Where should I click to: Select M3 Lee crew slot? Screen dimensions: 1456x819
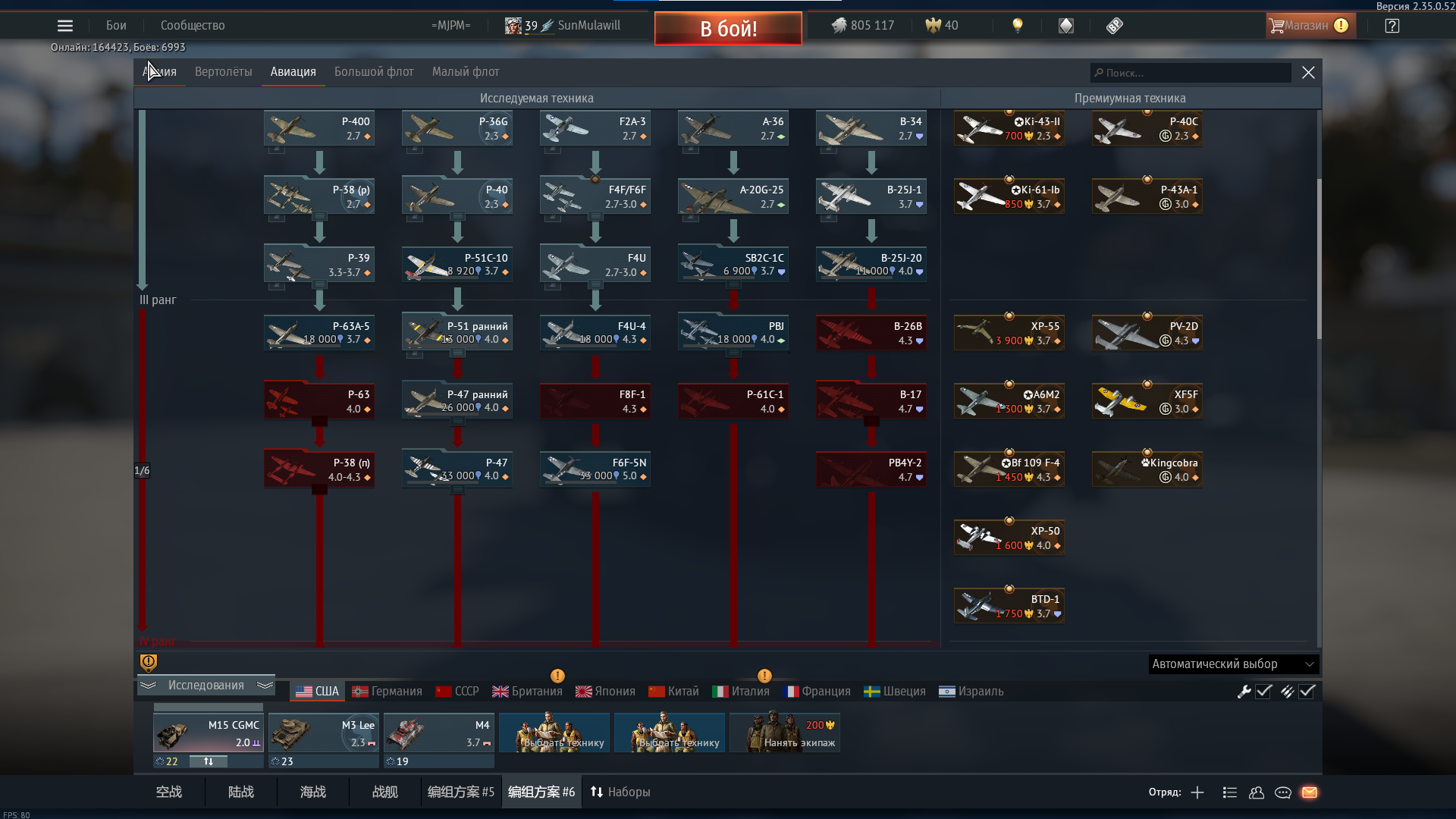coord(324,733)
